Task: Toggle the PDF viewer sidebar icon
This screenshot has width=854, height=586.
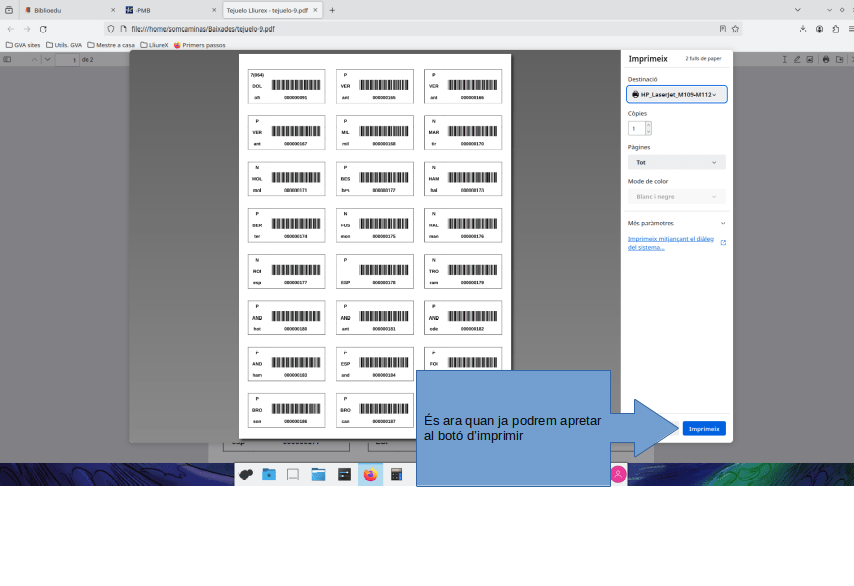Action: 7,59
